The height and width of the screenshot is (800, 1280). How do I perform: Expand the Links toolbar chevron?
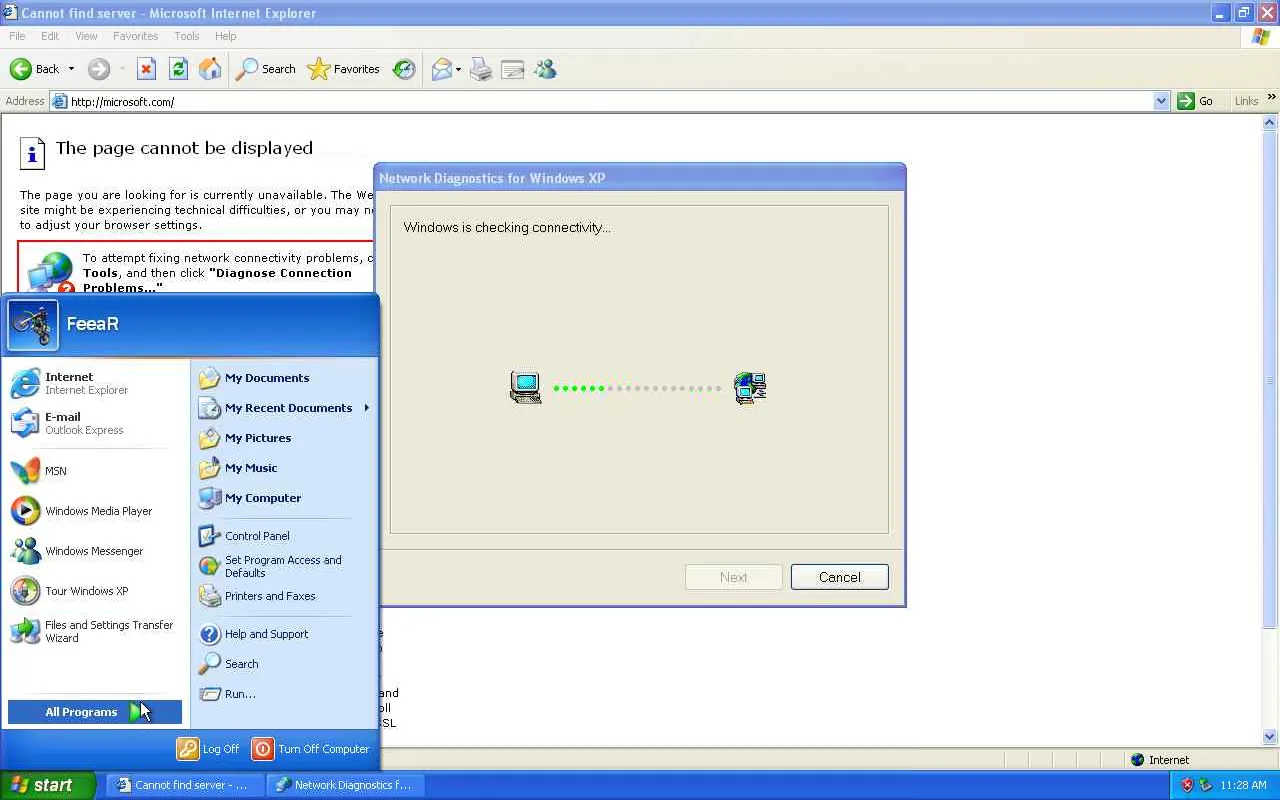(x=1272, y=98)
